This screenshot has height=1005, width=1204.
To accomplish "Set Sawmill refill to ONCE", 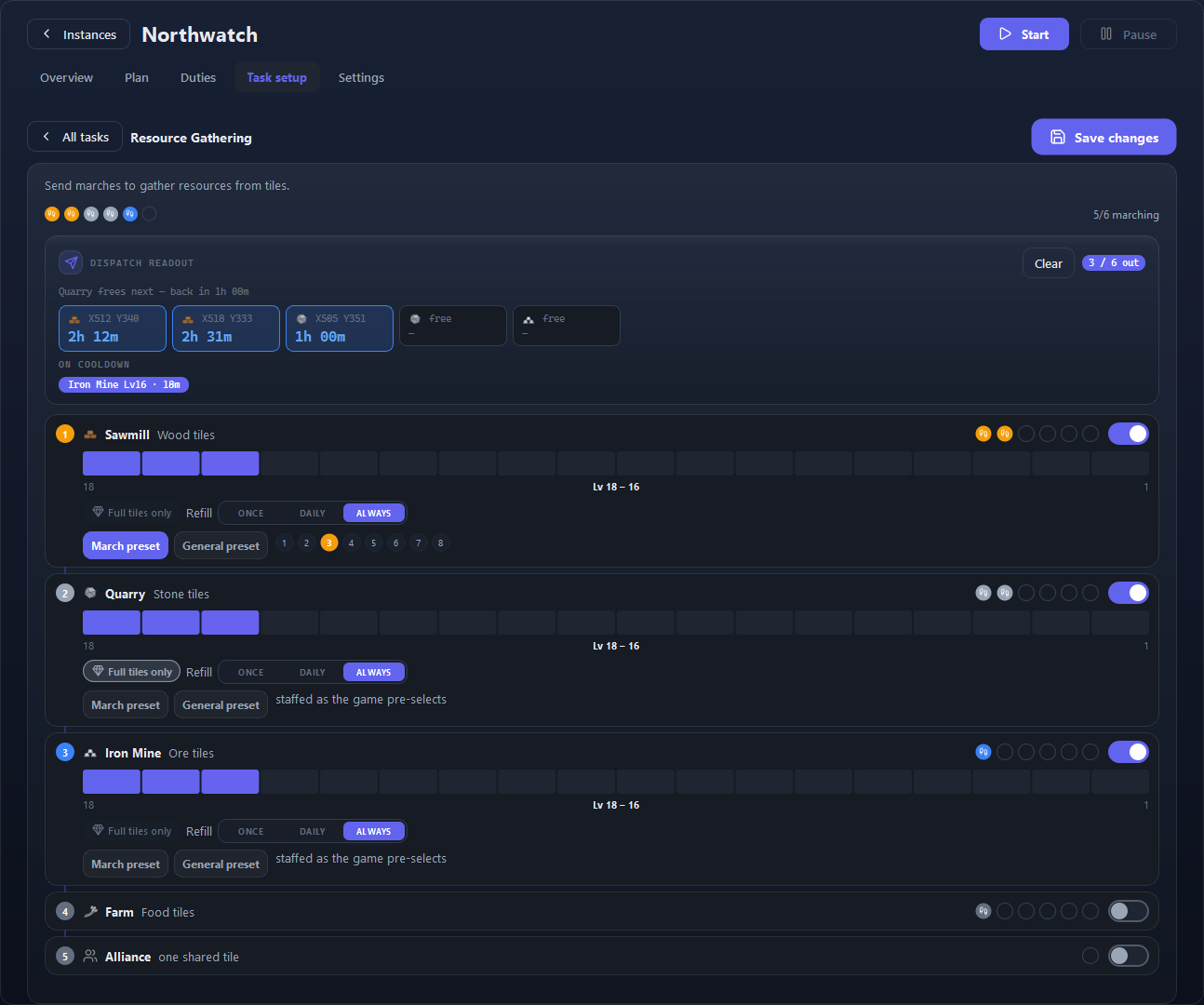I will pyautogui.click(x=251, y=513).
